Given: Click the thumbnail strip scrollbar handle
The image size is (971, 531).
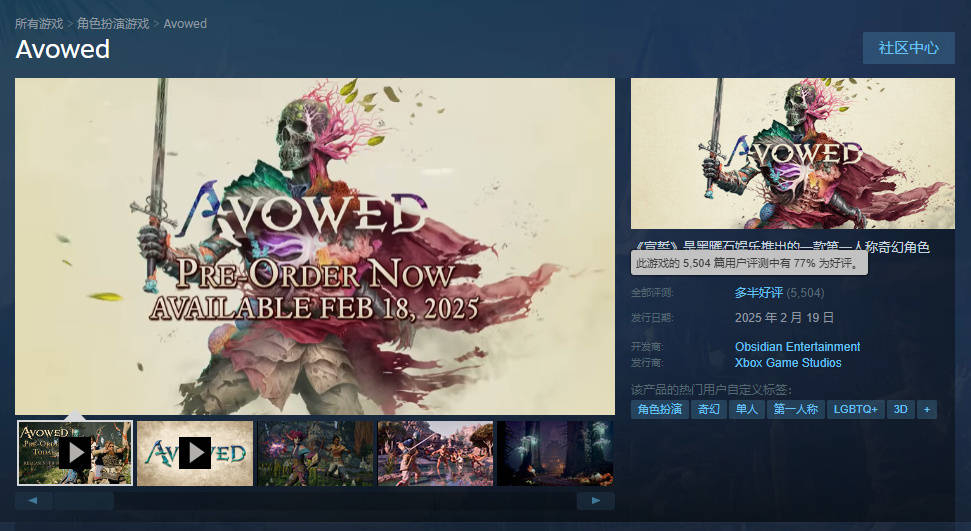Looking at the screenshot, I should [83, 501].
